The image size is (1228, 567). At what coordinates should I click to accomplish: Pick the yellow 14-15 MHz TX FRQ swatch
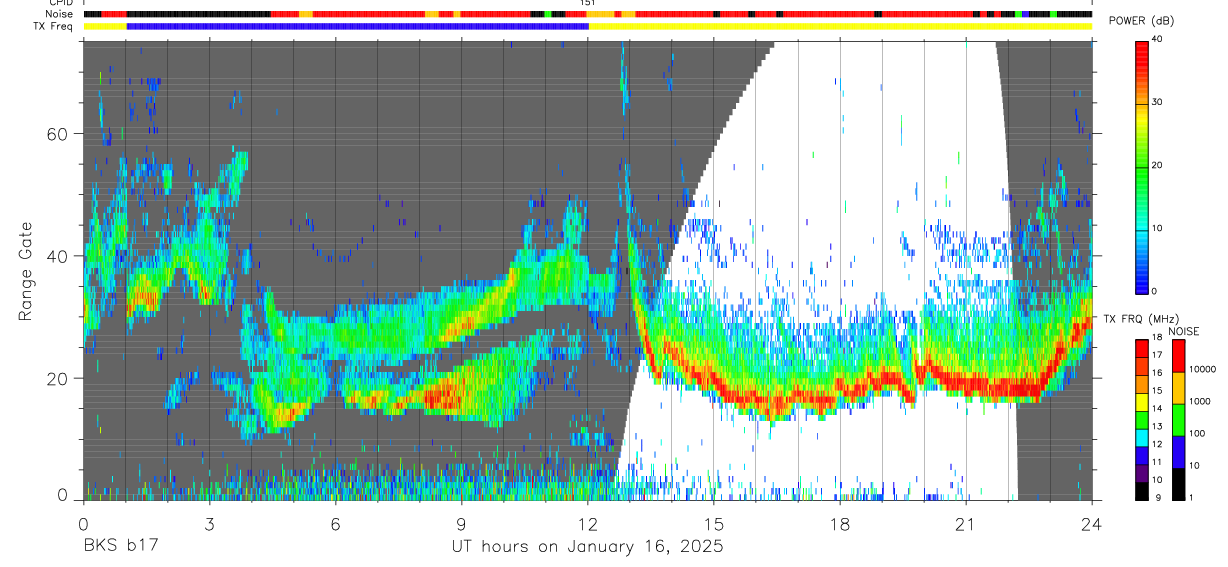[1142, 402]
